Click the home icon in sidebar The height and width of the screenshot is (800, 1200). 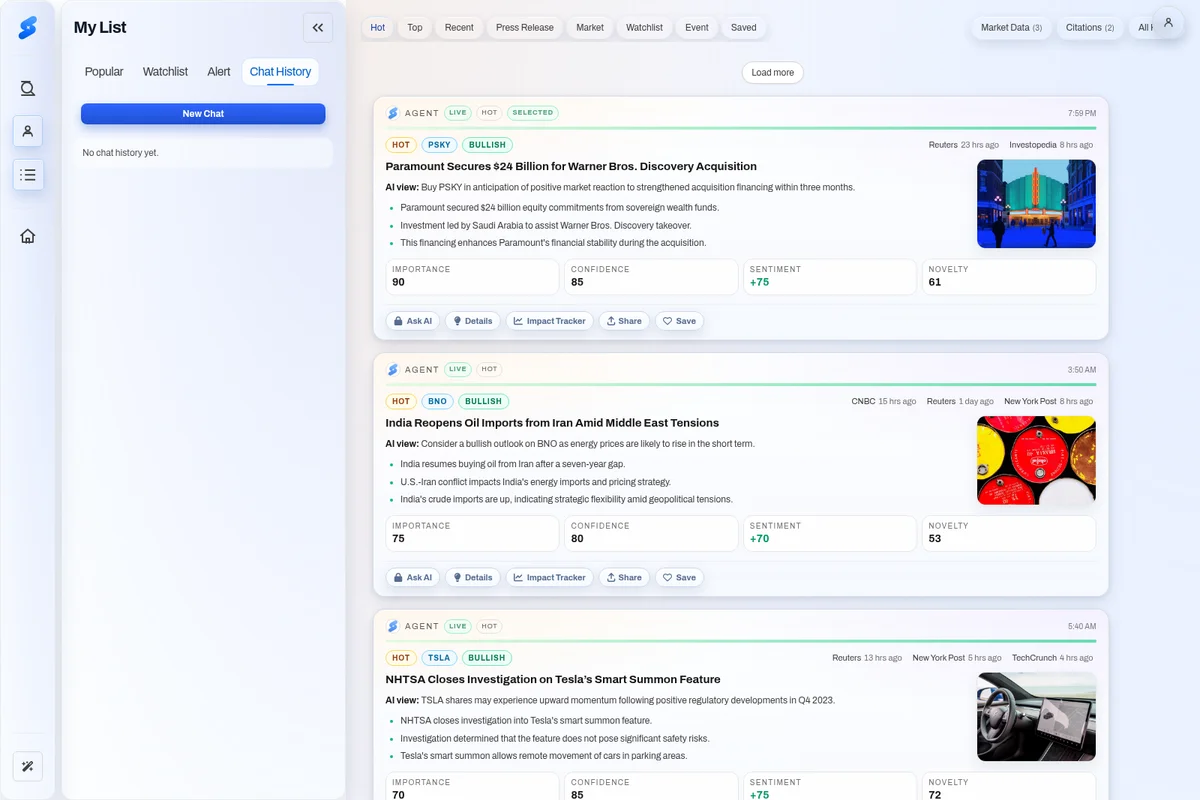[27, 235]
